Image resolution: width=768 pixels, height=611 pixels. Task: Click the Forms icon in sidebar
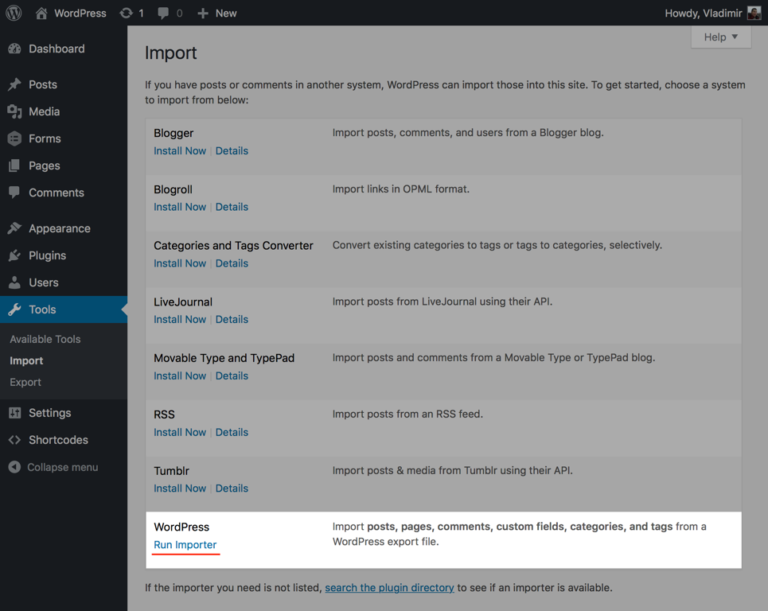(x=15, y=139)
